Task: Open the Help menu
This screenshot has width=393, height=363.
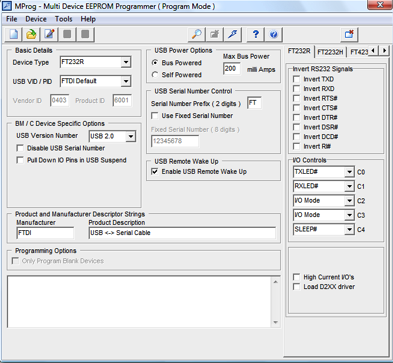Action: coord(88,19)
